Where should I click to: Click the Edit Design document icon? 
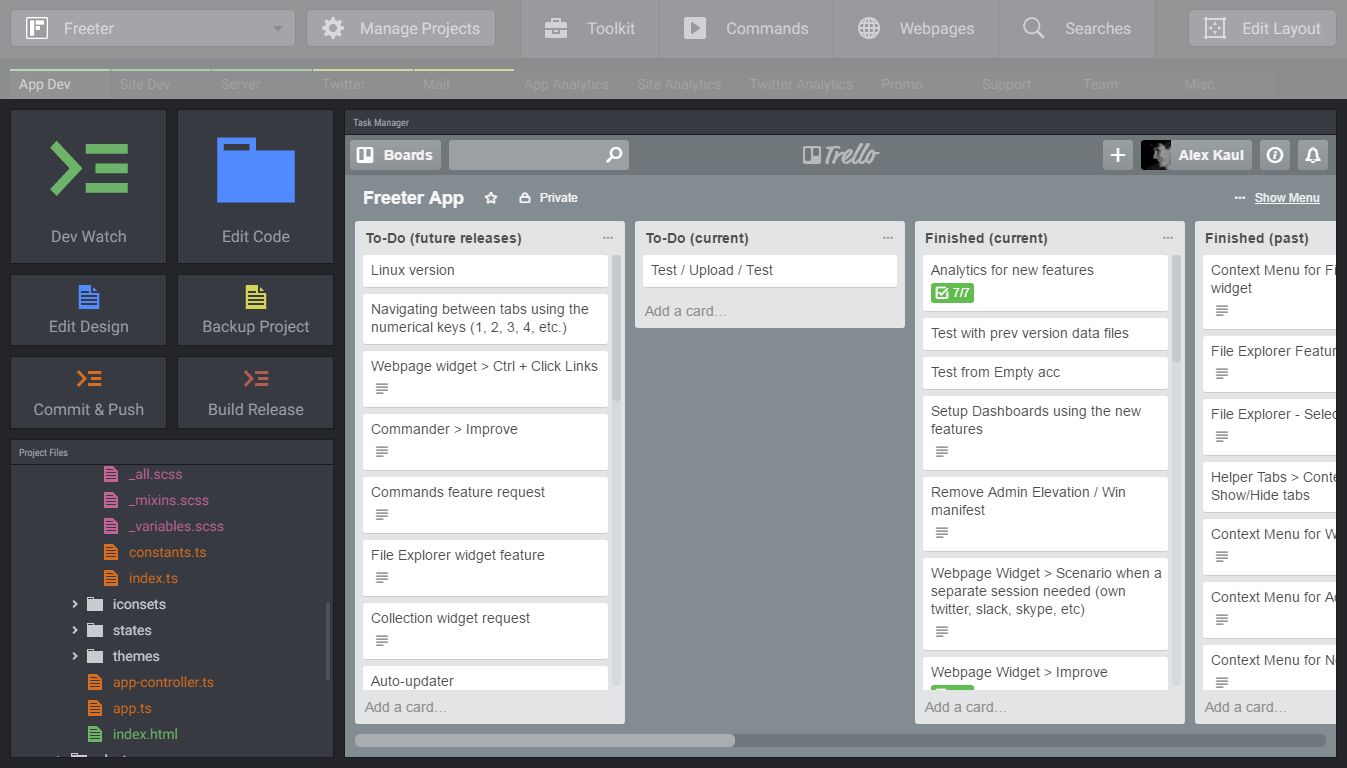click(89, 297)
